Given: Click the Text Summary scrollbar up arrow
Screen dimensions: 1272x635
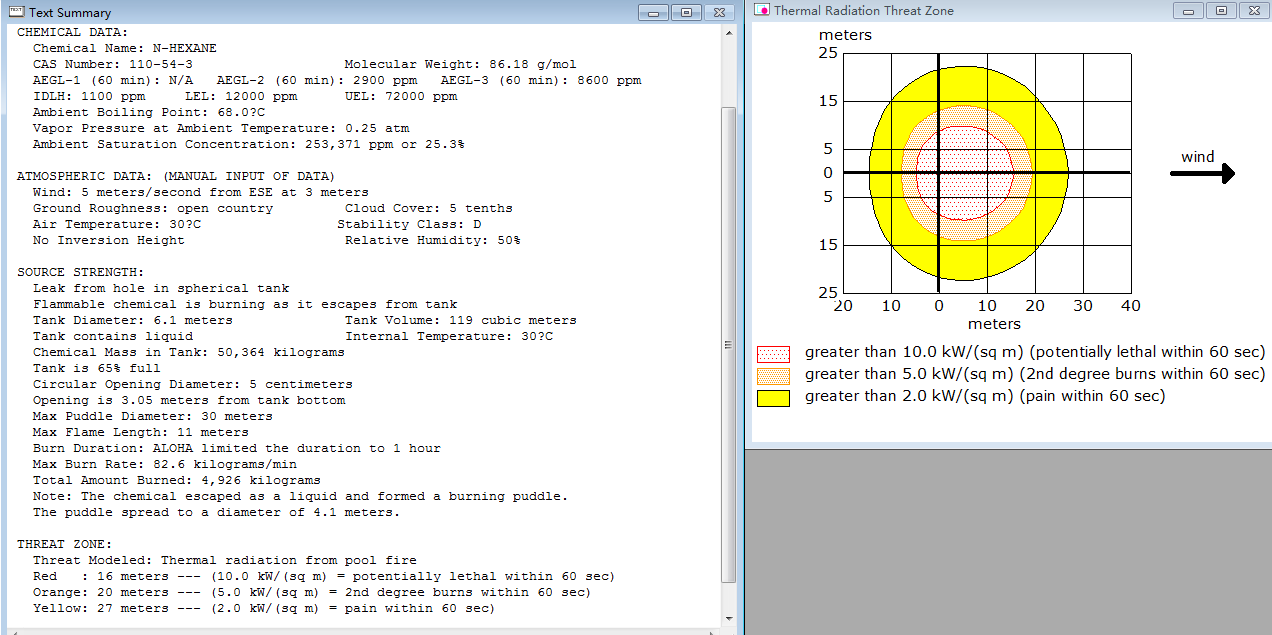Looking at the screenshot, I should pyautogui.click(x=729, y=33).
